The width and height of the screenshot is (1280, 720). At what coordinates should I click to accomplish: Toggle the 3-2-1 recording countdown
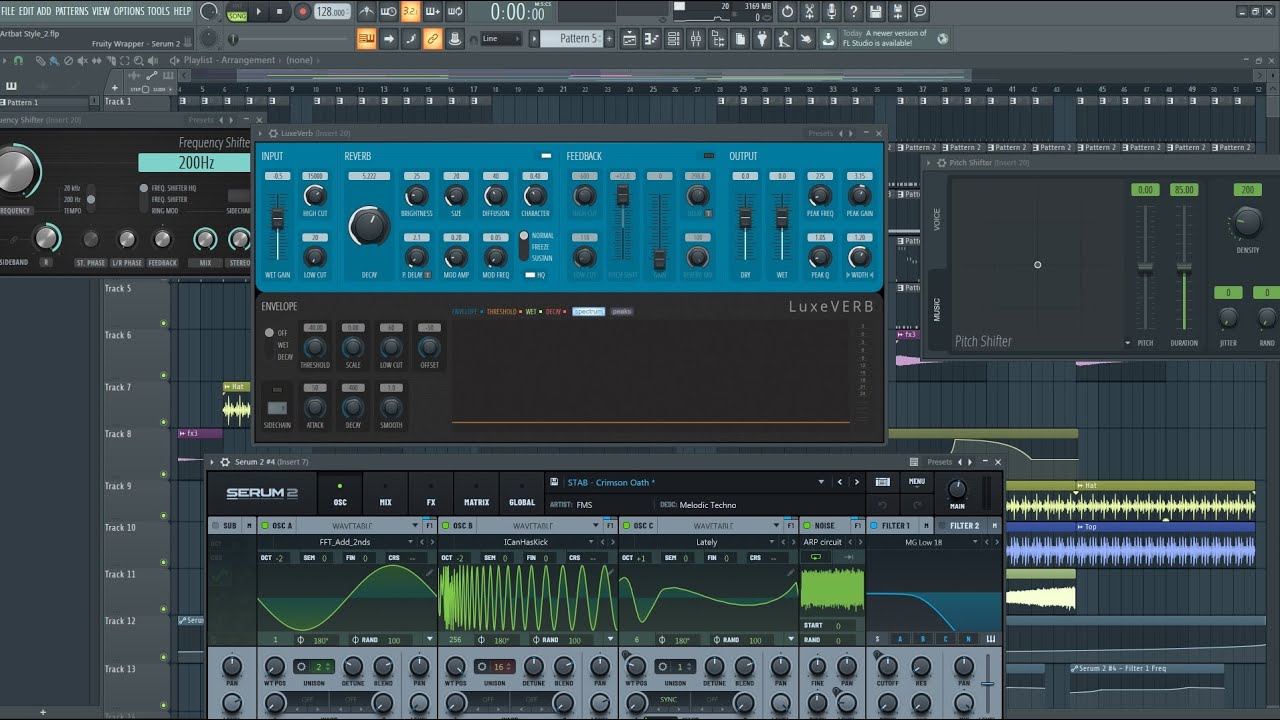point(409,12)
